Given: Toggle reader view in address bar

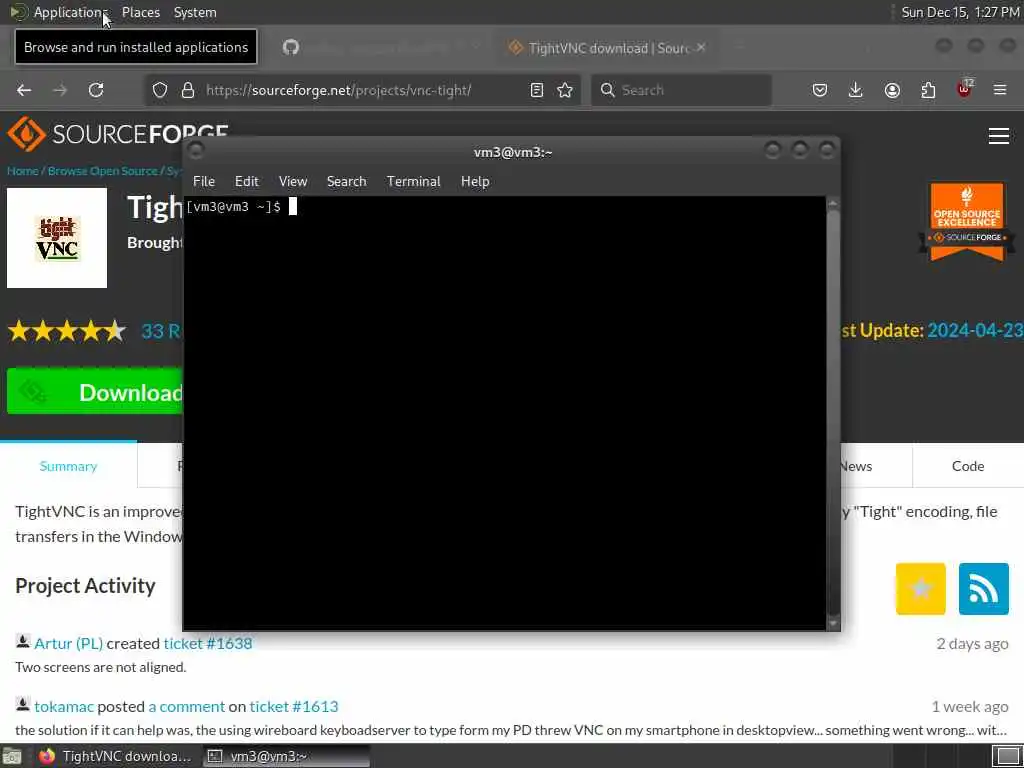Looking at the screenshot, I should pos(537,90).
